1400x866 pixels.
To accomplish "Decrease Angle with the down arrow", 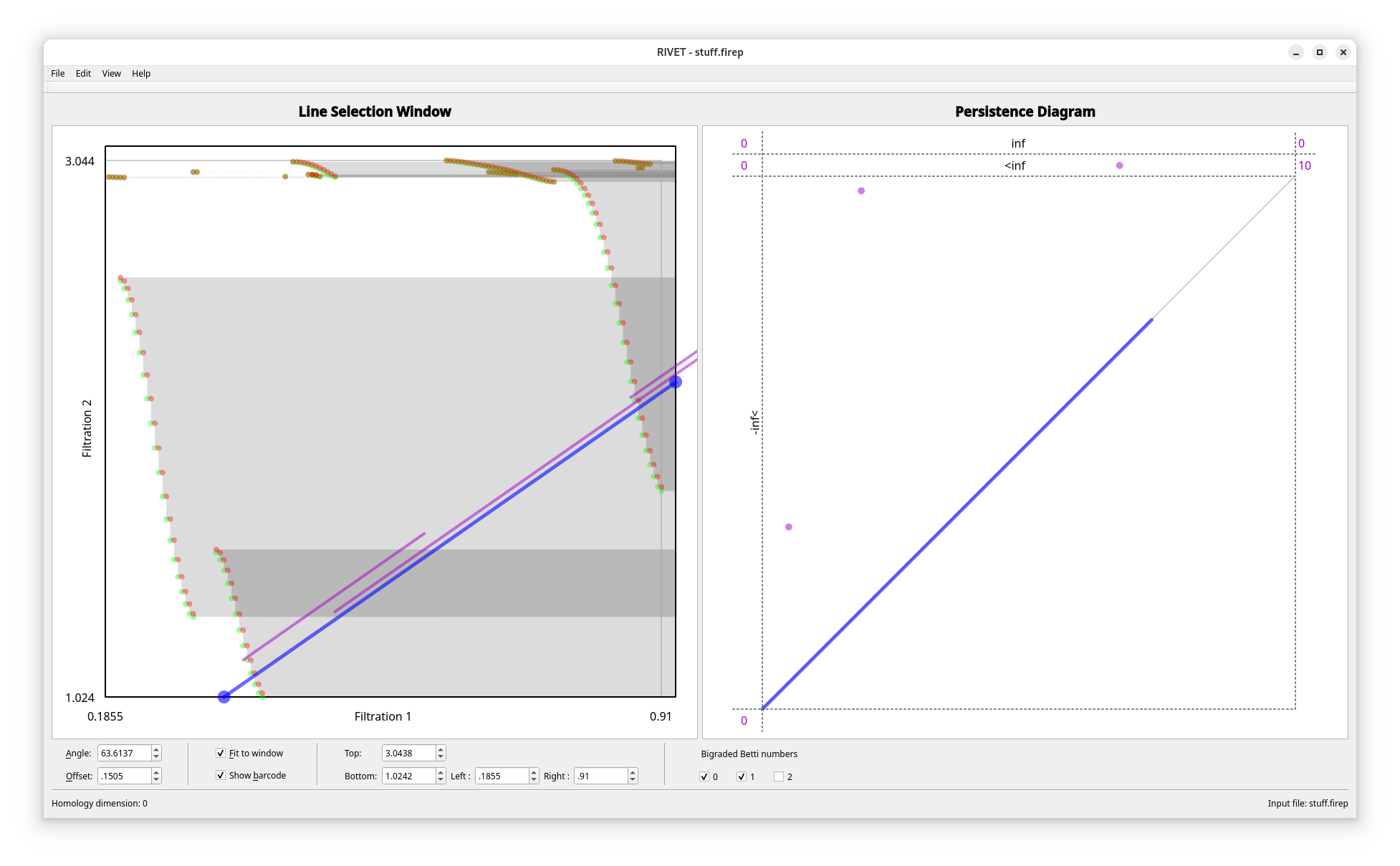I will pos(156,756).
